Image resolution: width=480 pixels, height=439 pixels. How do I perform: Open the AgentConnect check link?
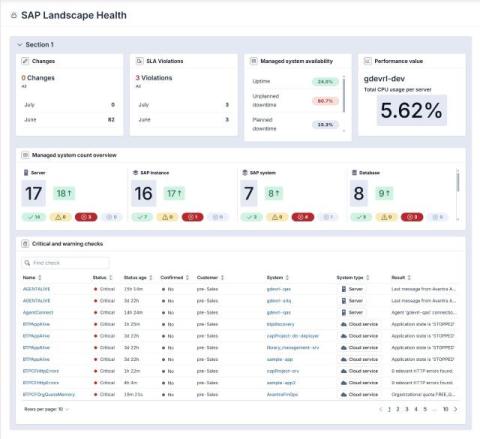(38, 312)
